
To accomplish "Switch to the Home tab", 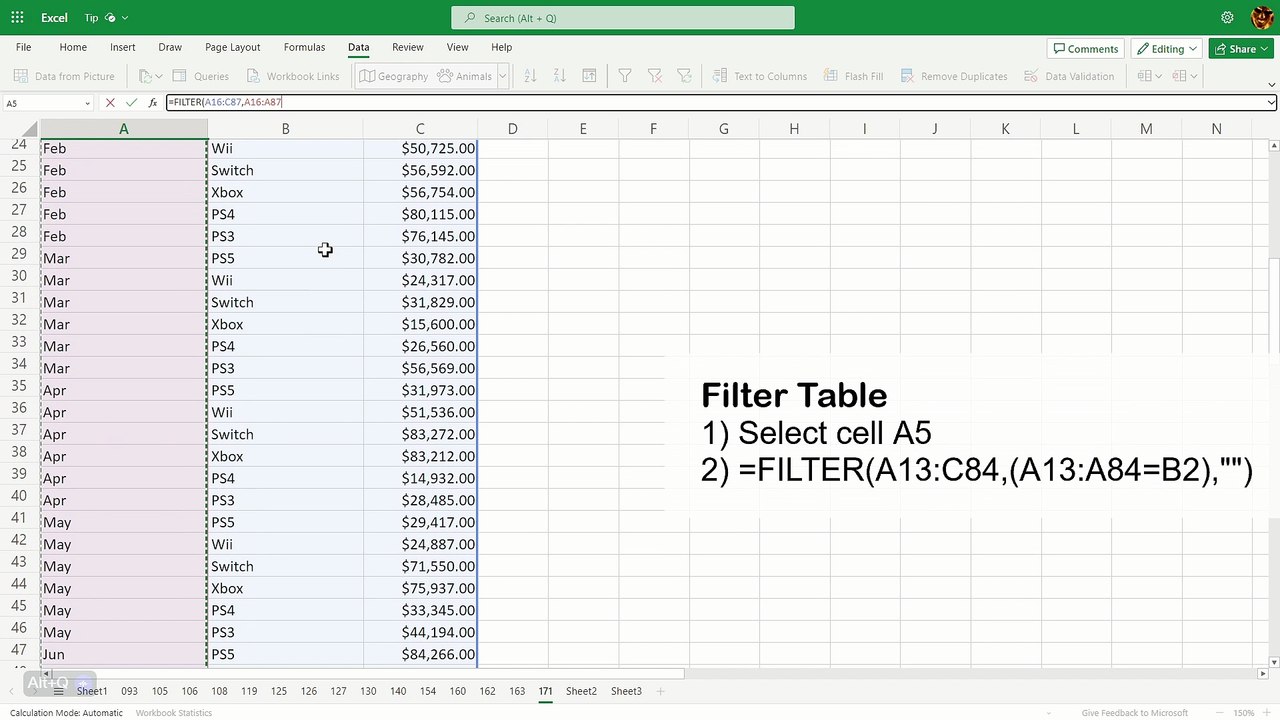I will tap(73, 47).
